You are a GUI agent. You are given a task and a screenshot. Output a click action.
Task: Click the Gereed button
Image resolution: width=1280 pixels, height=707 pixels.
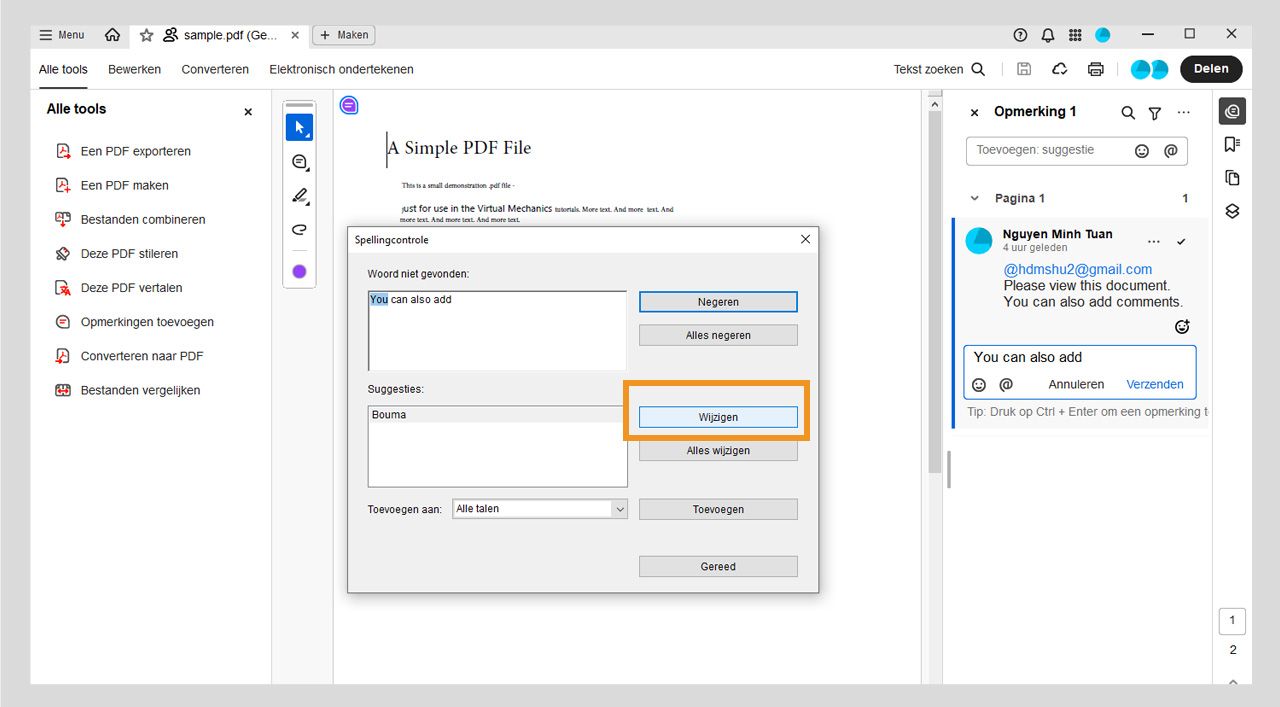coord(718,566)
